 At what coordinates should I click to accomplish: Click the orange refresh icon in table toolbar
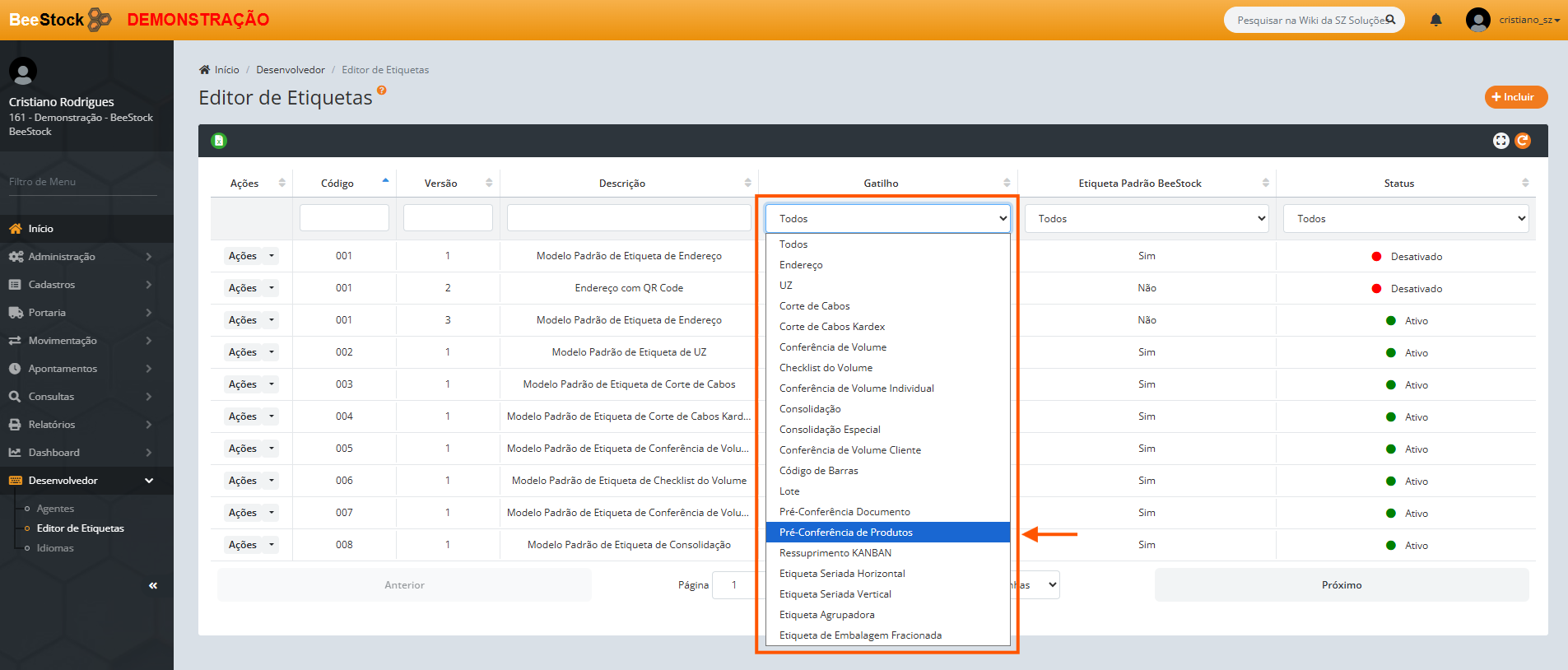[x=1523, y=141]
